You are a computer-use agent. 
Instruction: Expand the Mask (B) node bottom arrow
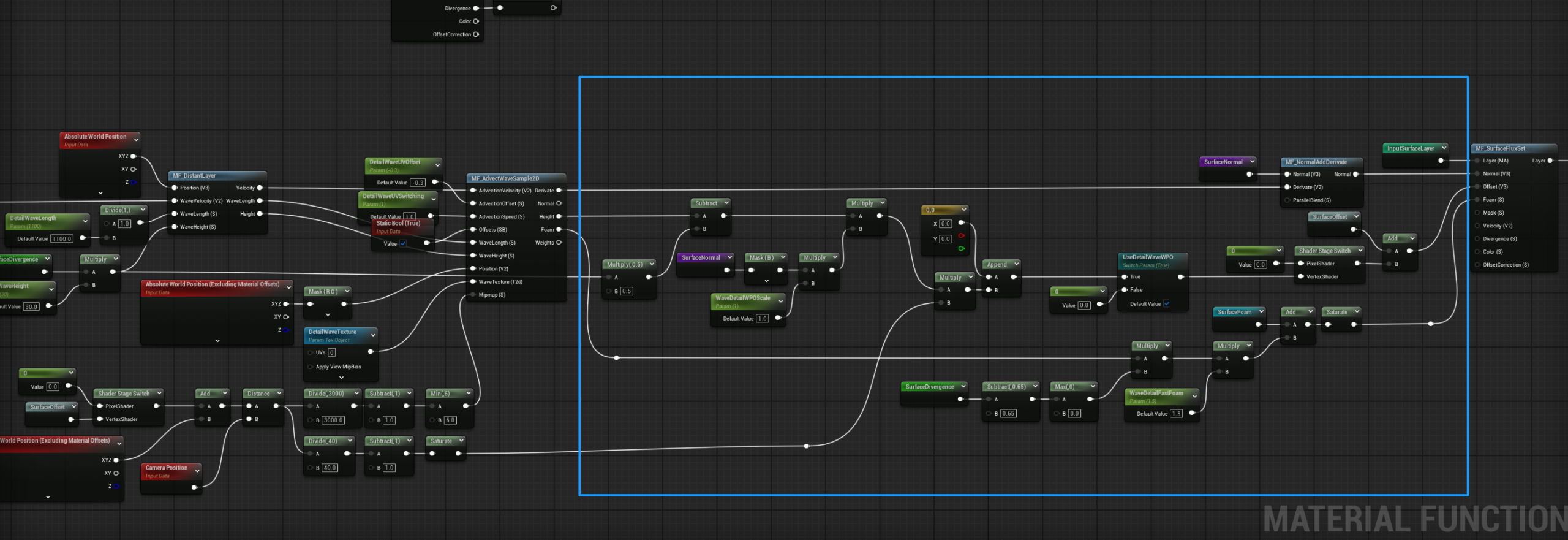(766, 281)
